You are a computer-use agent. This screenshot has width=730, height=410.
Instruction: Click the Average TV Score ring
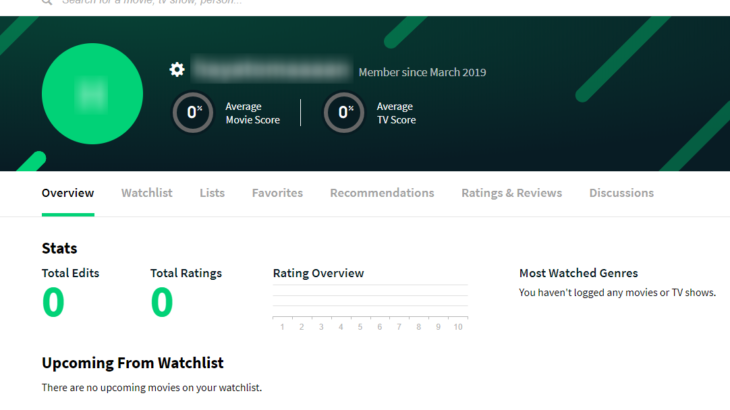[344, 113]
